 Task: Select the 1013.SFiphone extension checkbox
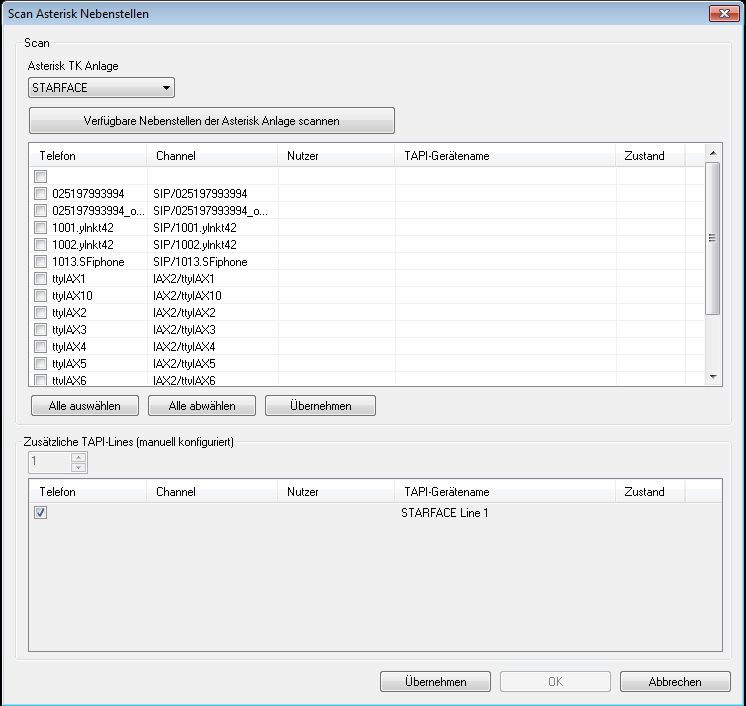point(41,261)
